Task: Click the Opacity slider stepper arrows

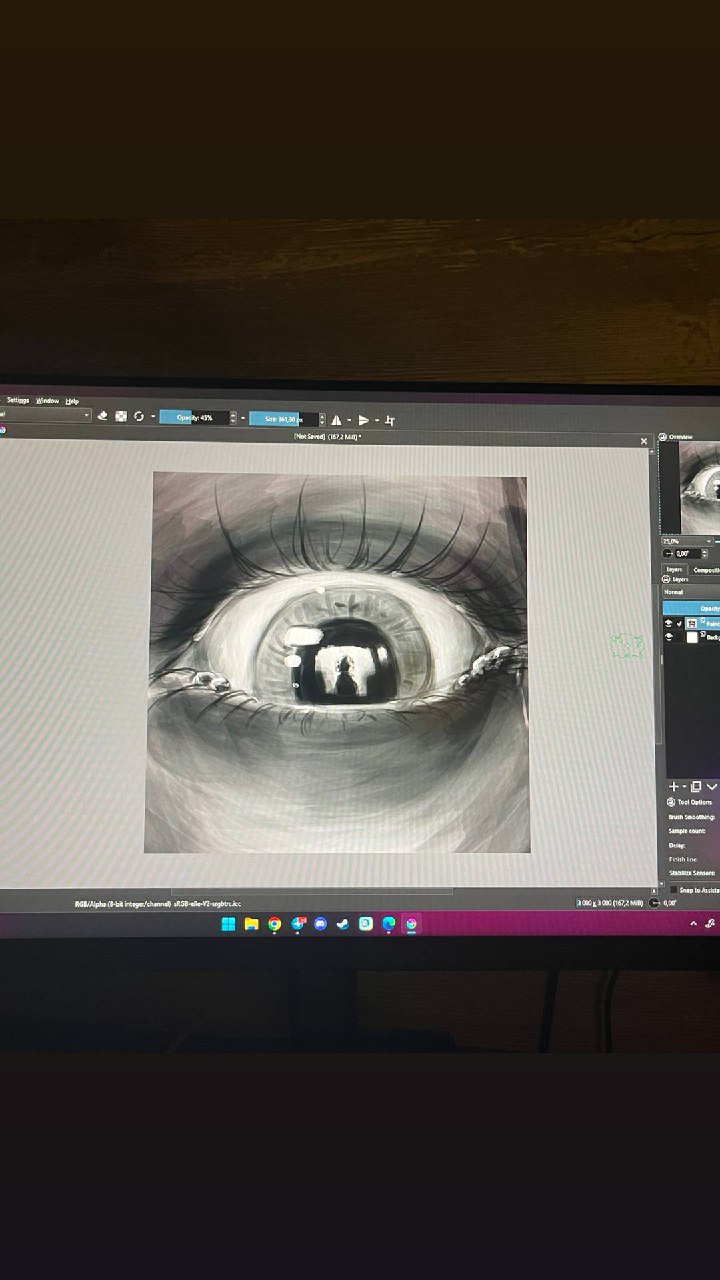Action: (233, 418)
